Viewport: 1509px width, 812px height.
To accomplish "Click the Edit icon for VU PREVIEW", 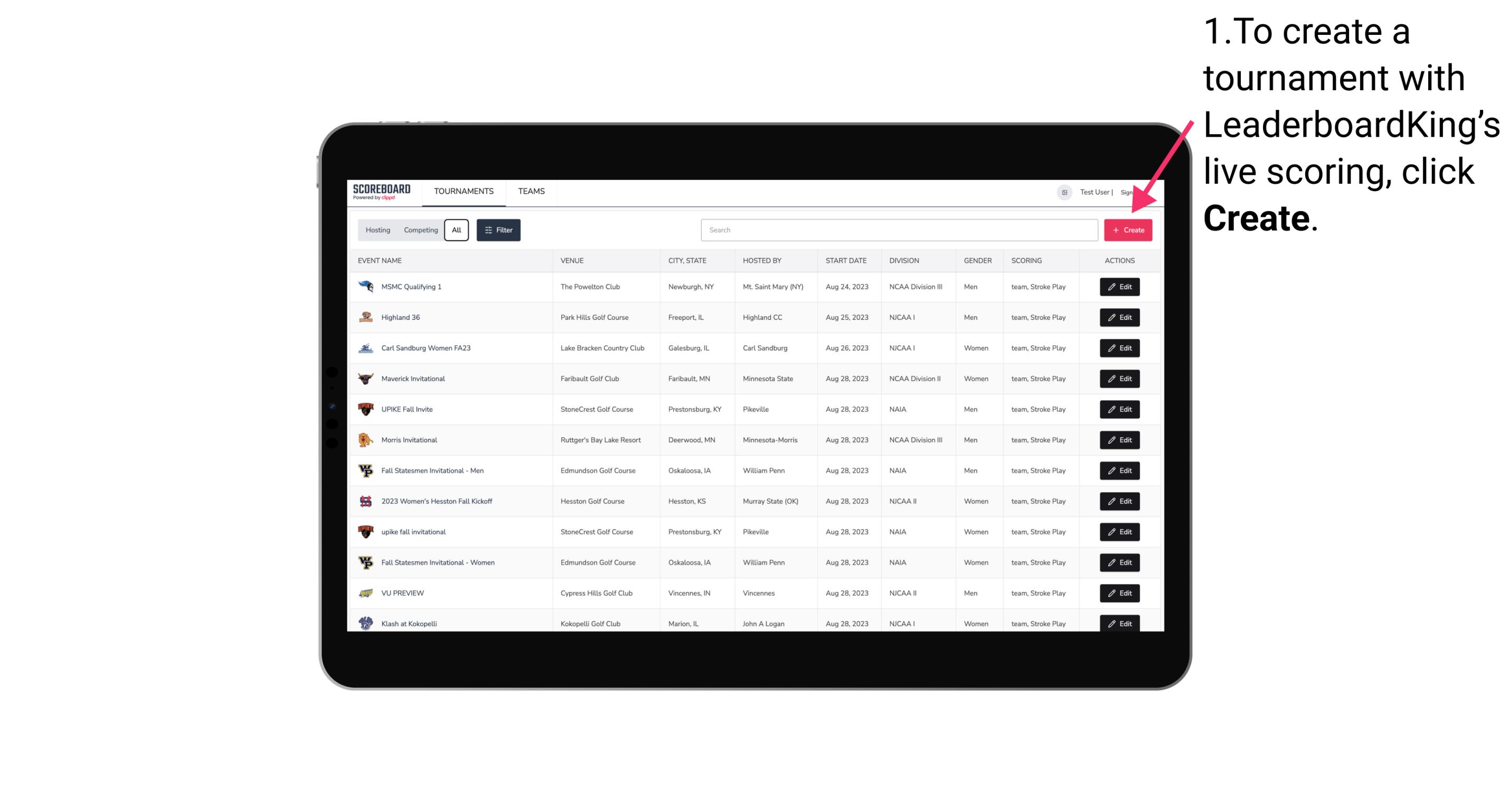I will tap(1119, 593).
